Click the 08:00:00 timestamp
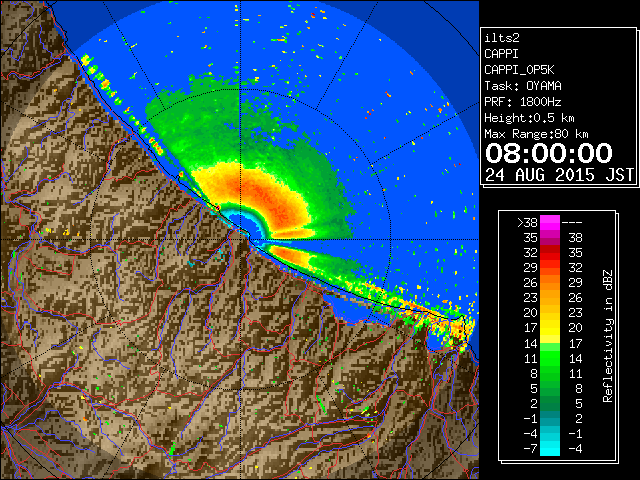 [x=549, y=153]
